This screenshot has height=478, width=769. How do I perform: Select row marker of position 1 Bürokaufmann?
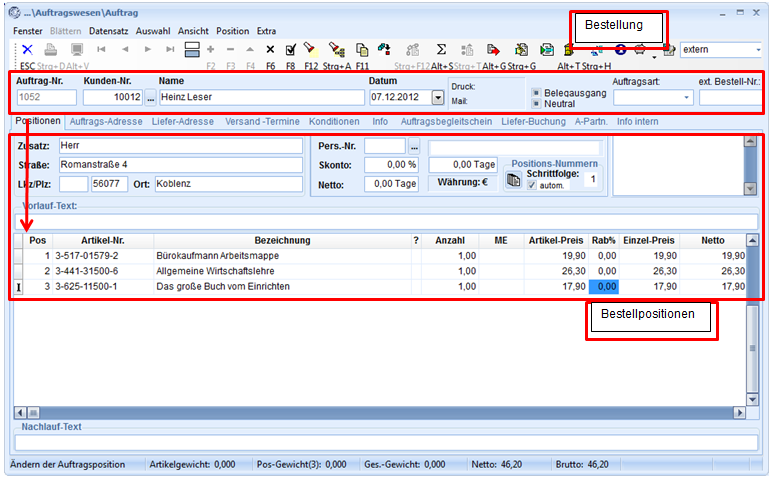18,256
